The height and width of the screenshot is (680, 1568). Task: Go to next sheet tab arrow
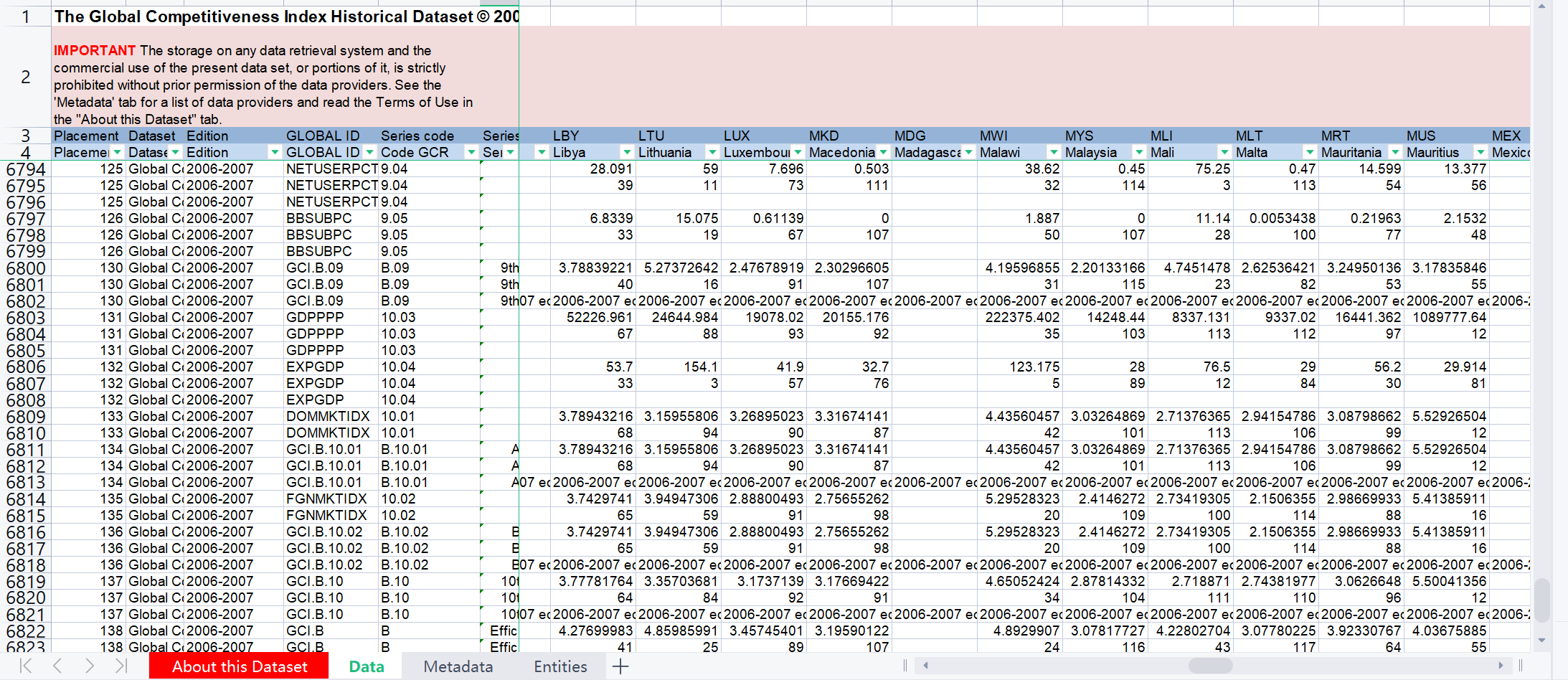tap(89, 666)
